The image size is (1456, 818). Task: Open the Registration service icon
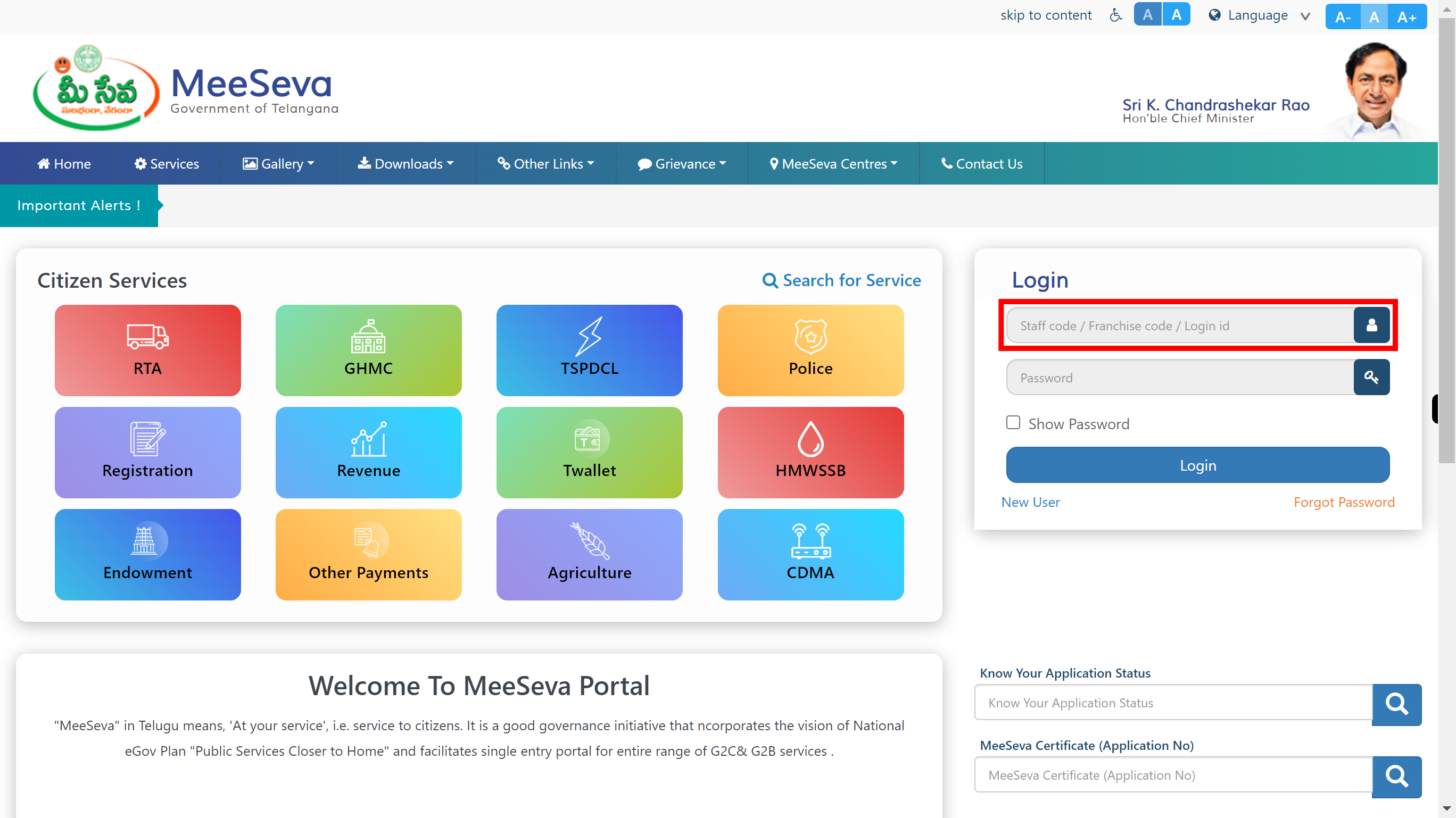click(147, 452)
